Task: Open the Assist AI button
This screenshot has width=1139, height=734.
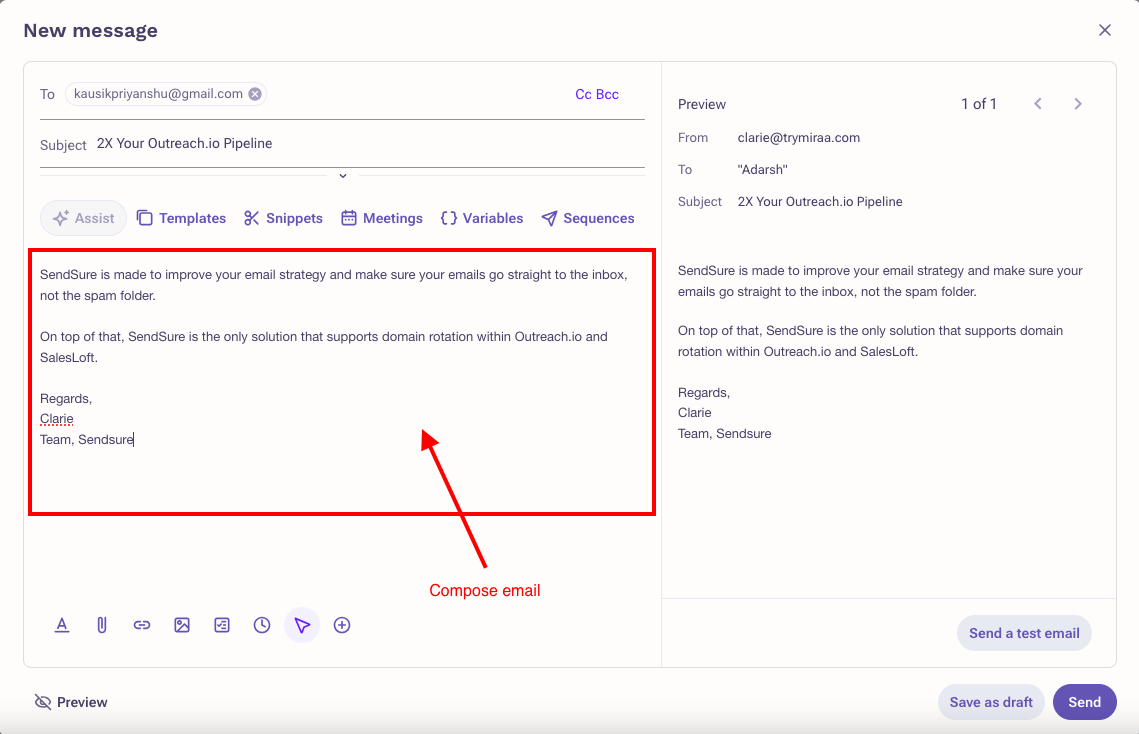Action: [x=84, y=218]
